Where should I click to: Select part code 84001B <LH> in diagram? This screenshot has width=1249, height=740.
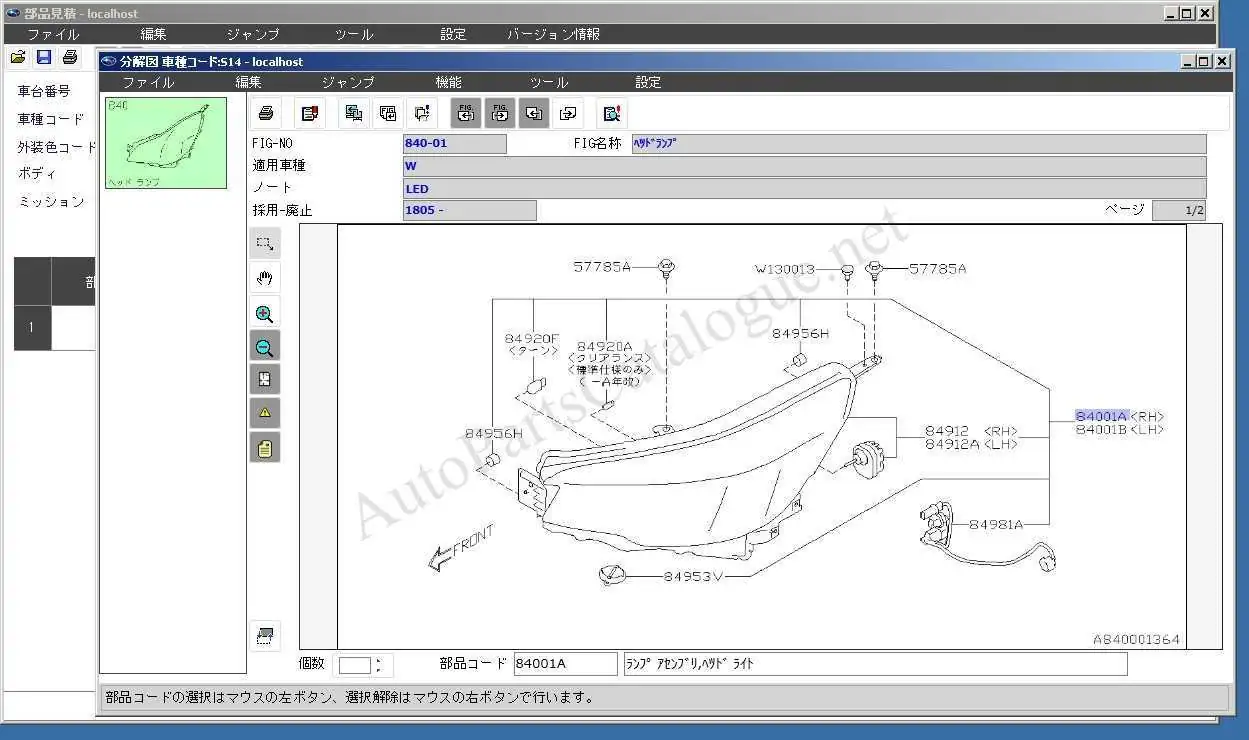click(x=1119, y=429)
